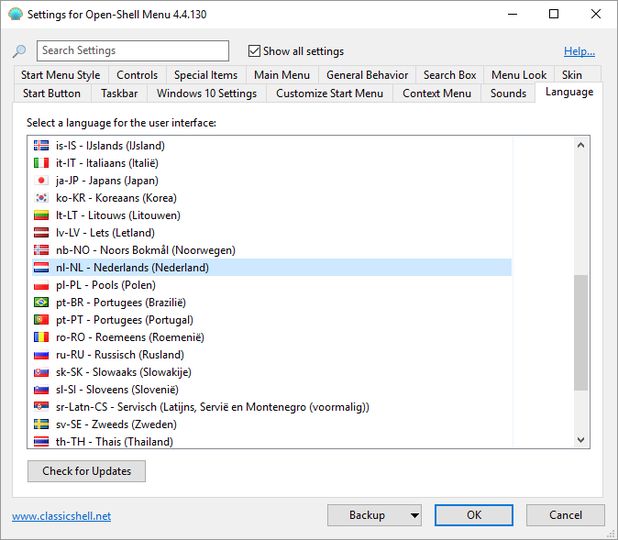Click the Japanese flag icon
Screen dimensions: 618x540
(x=41, y=180)
